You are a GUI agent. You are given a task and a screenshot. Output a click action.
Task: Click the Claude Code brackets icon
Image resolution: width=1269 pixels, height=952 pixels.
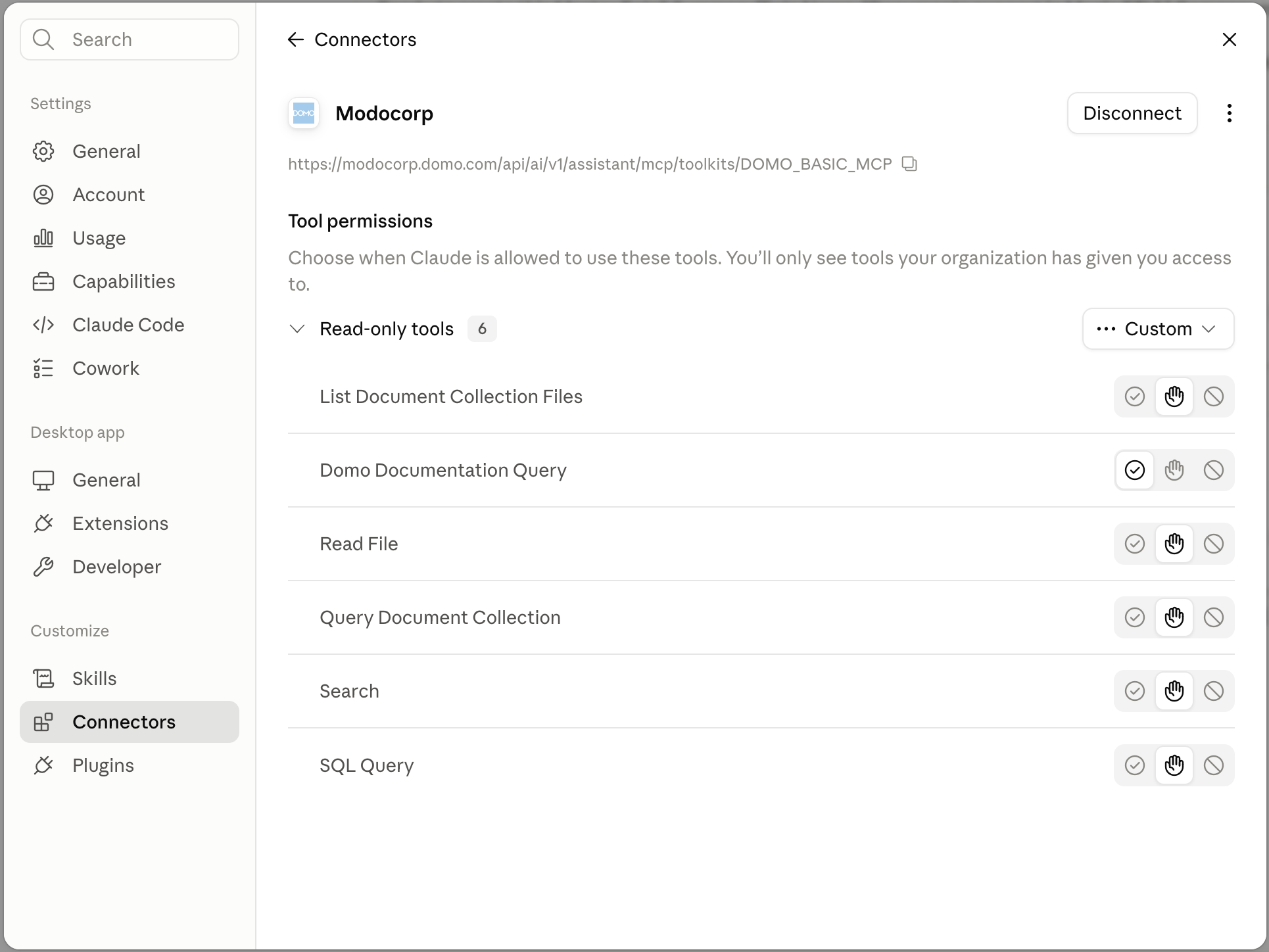pyautogui.click(x=43, y=325)
